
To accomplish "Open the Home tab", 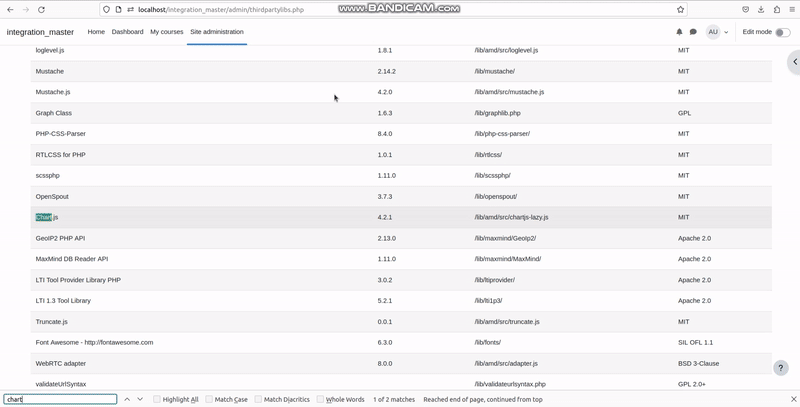I will pyautogui.click(x=96, y=32).
